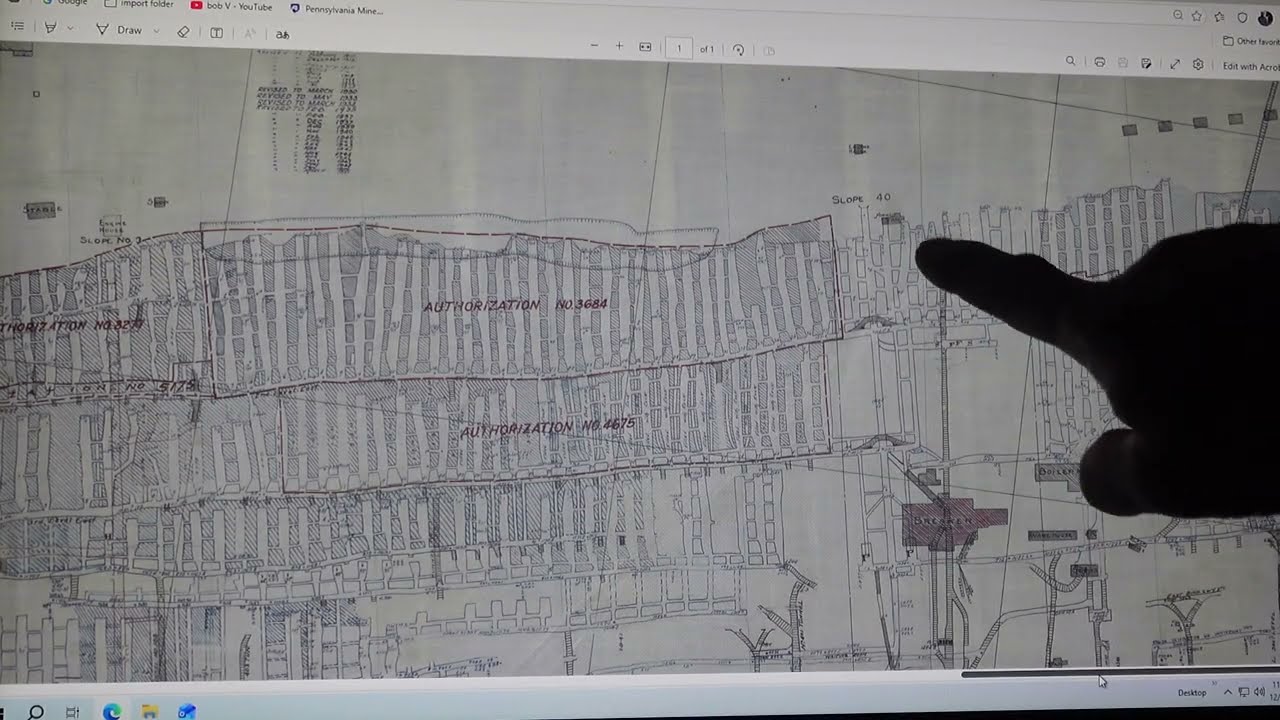Click the Read aloud icon
The image size is (1280, 720).
click(x=250, y=34)
